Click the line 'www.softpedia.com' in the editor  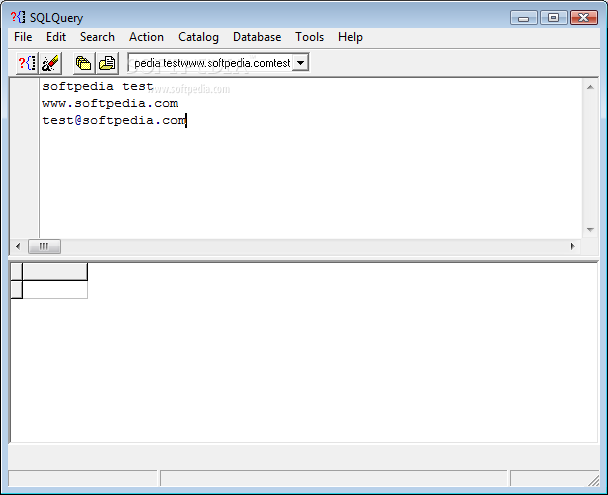110,103
